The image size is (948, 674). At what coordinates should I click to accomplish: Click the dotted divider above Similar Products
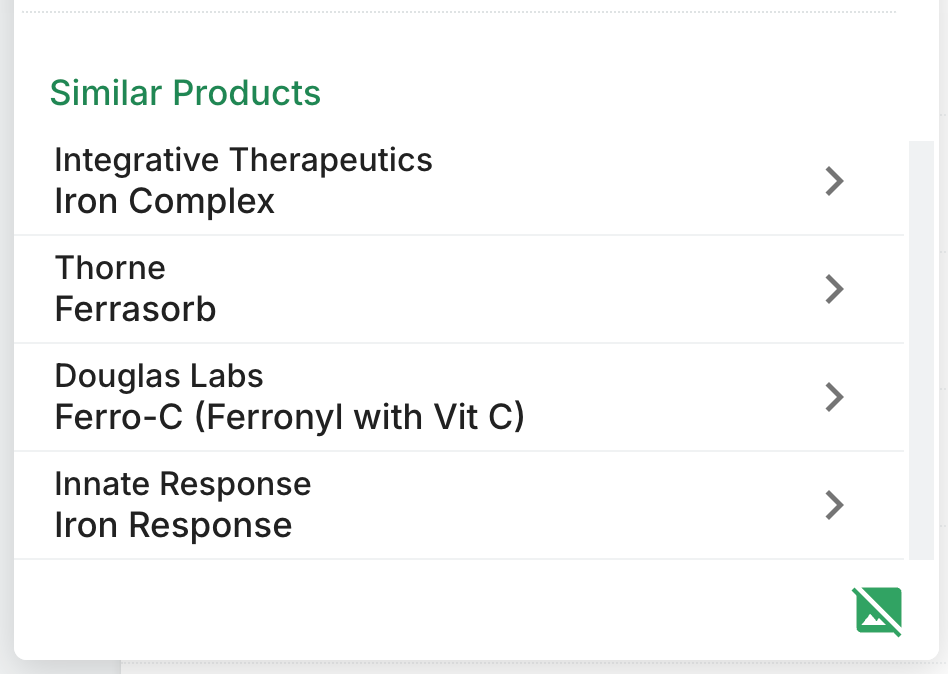(459, 11)
